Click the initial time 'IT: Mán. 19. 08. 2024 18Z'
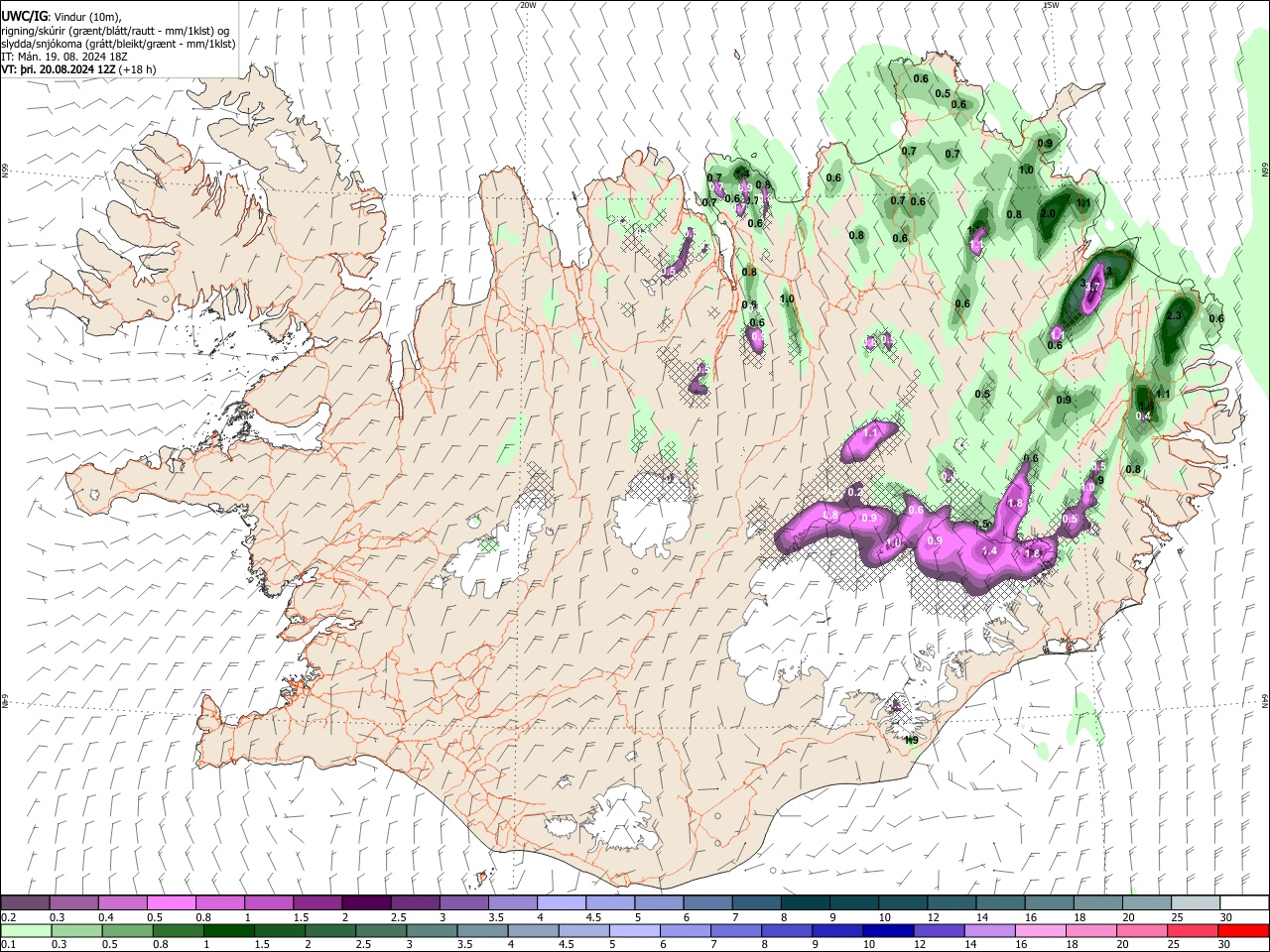The width and height of the screenshot is (1270, 952). 64,57
